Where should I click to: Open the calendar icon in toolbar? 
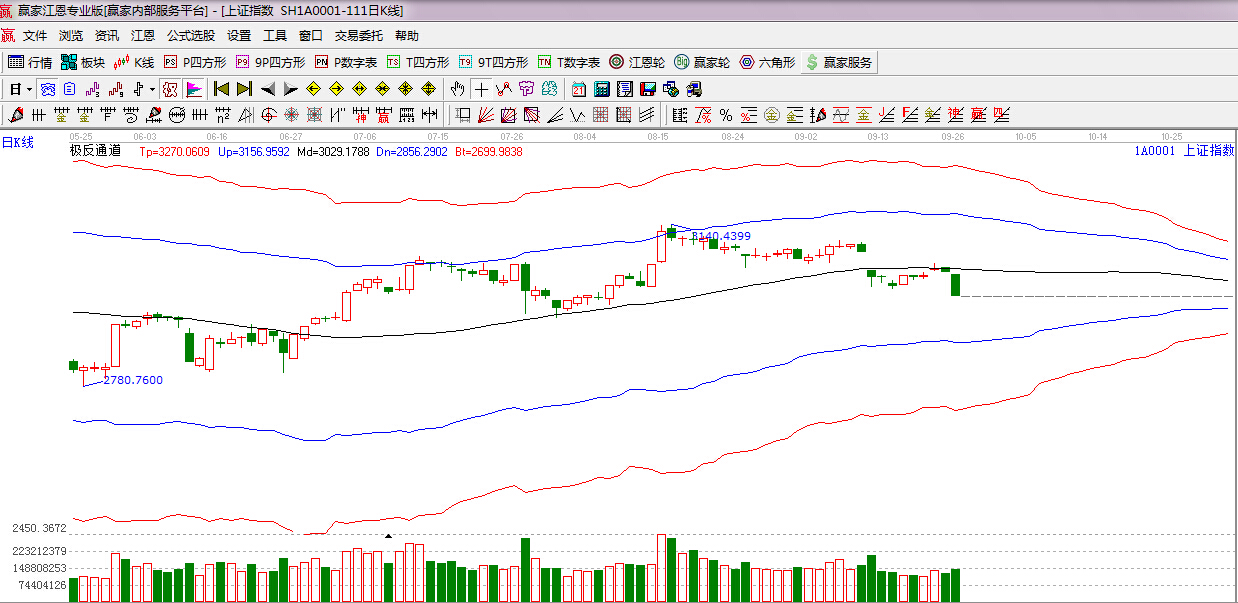coord(579,89)
